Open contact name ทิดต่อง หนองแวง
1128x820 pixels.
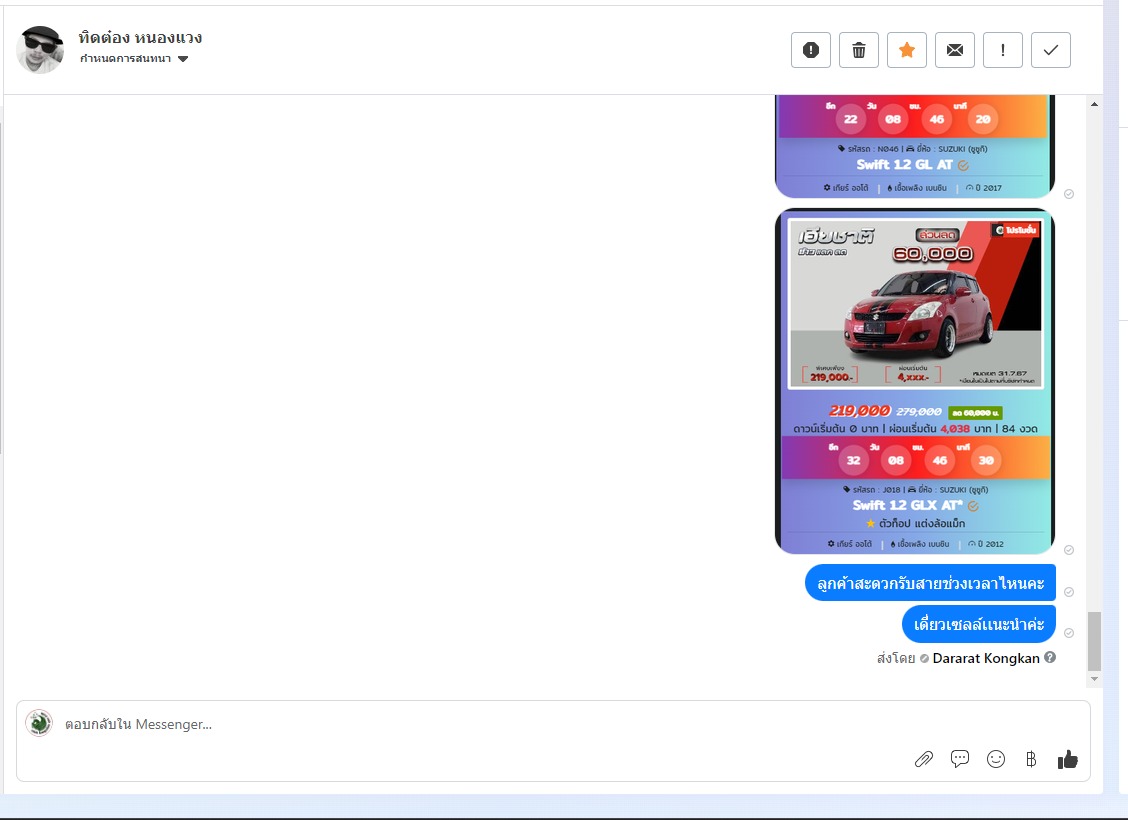tap(140, 37)
